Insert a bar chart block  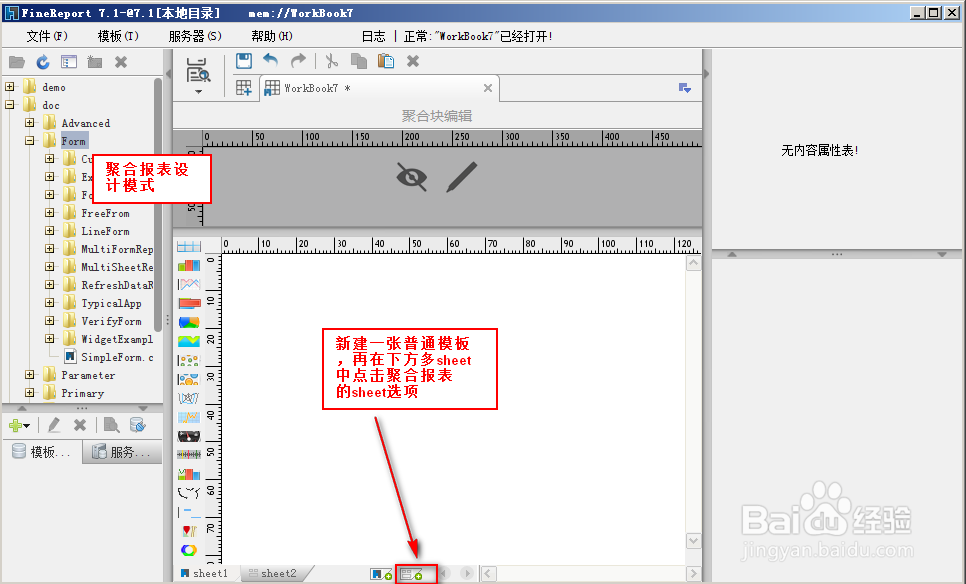pos(189,303)
